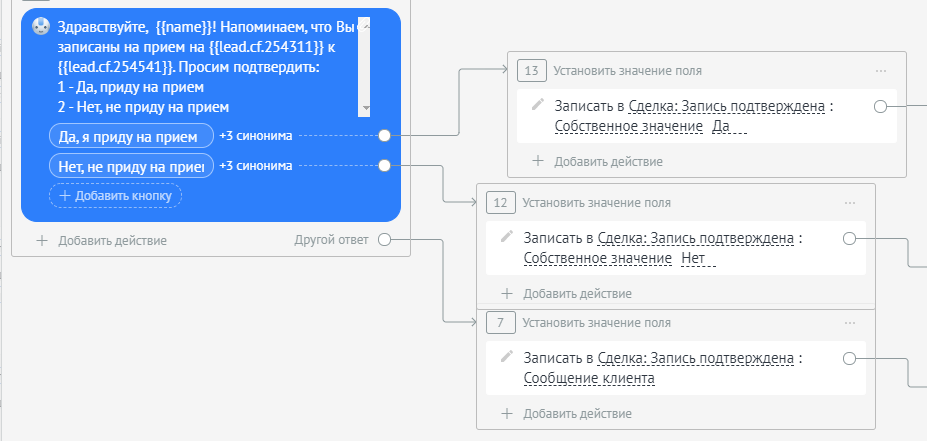Edit the 'Нет, не приду на прием' button field
The image size is (927, 441).
coord(131,166)
